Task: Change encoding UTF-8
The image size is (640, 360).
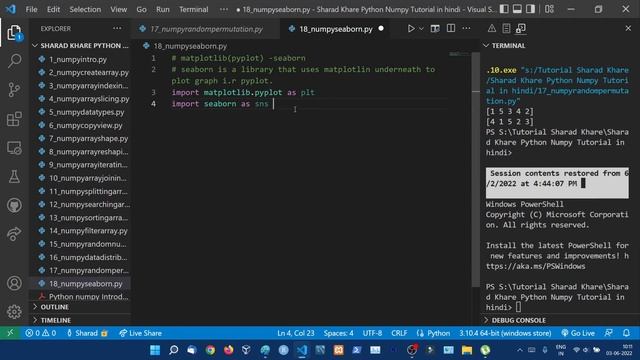Action: point(372,333)
